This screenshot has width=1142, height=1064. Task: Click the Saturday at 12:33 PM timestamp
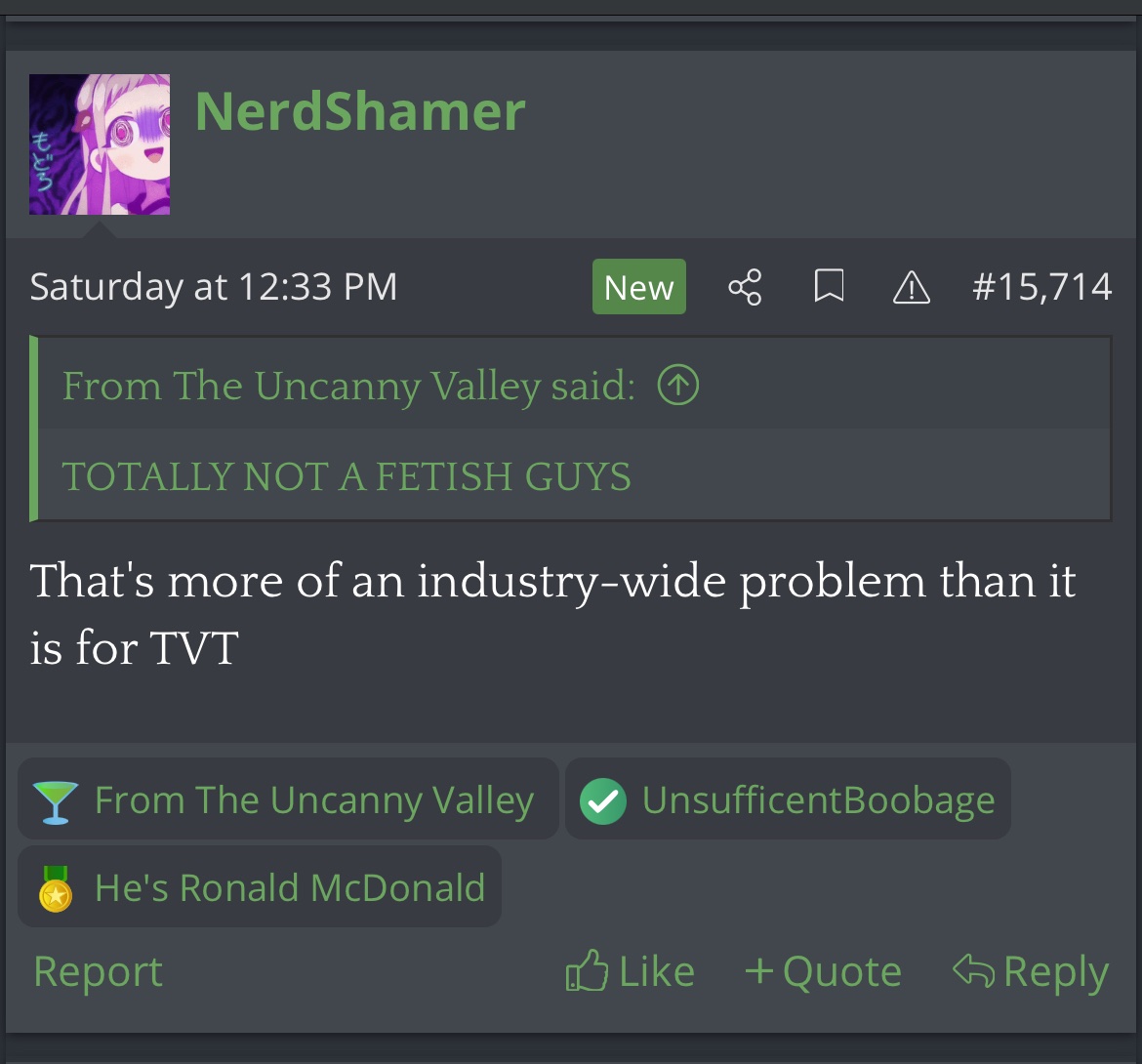pyautogui.click(x=213, y=287)
